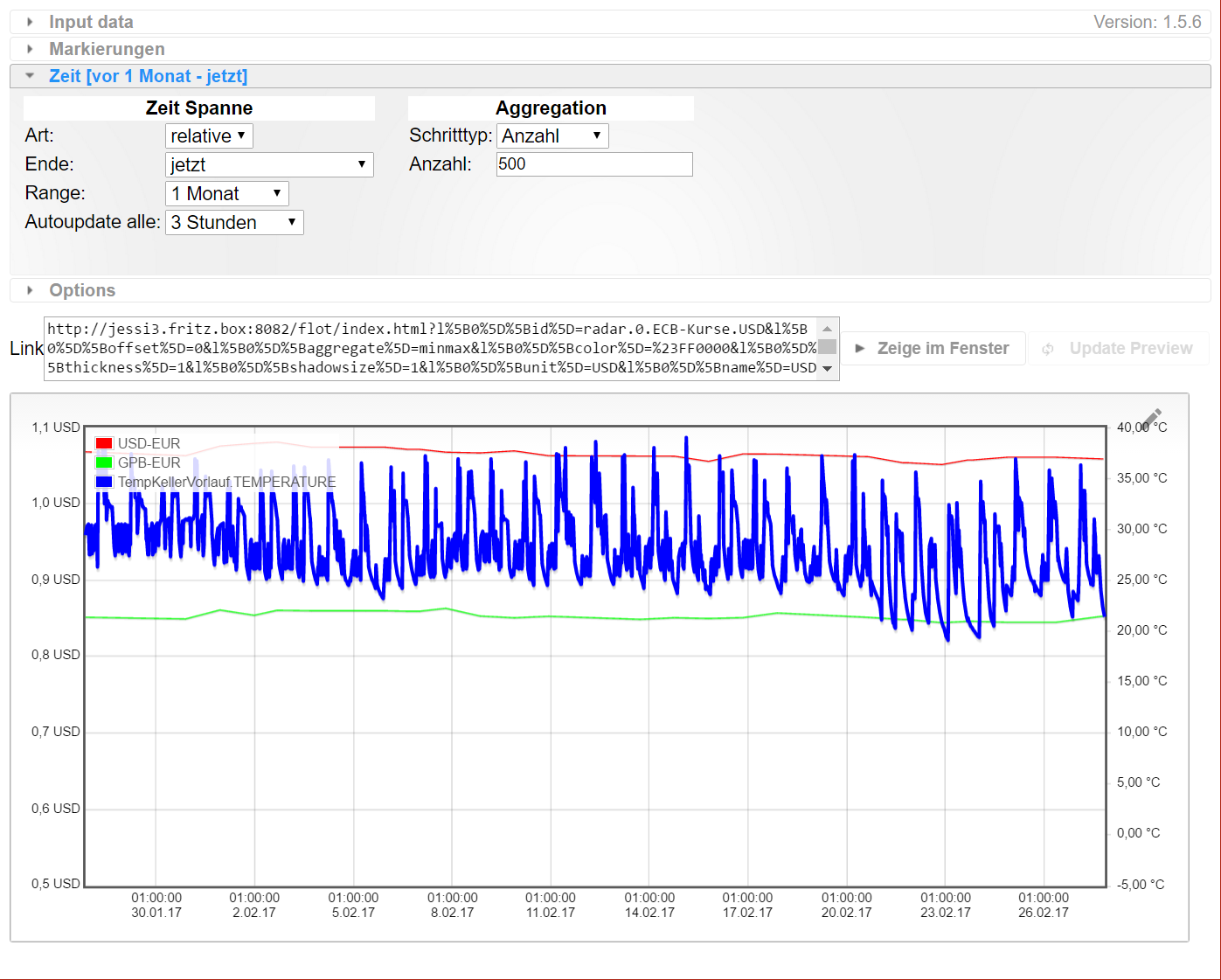Click the Aggregation heading
Image resolution: width=1221 pixels, height=980 pixels.
pyautogui.click(x=551, y=108)
